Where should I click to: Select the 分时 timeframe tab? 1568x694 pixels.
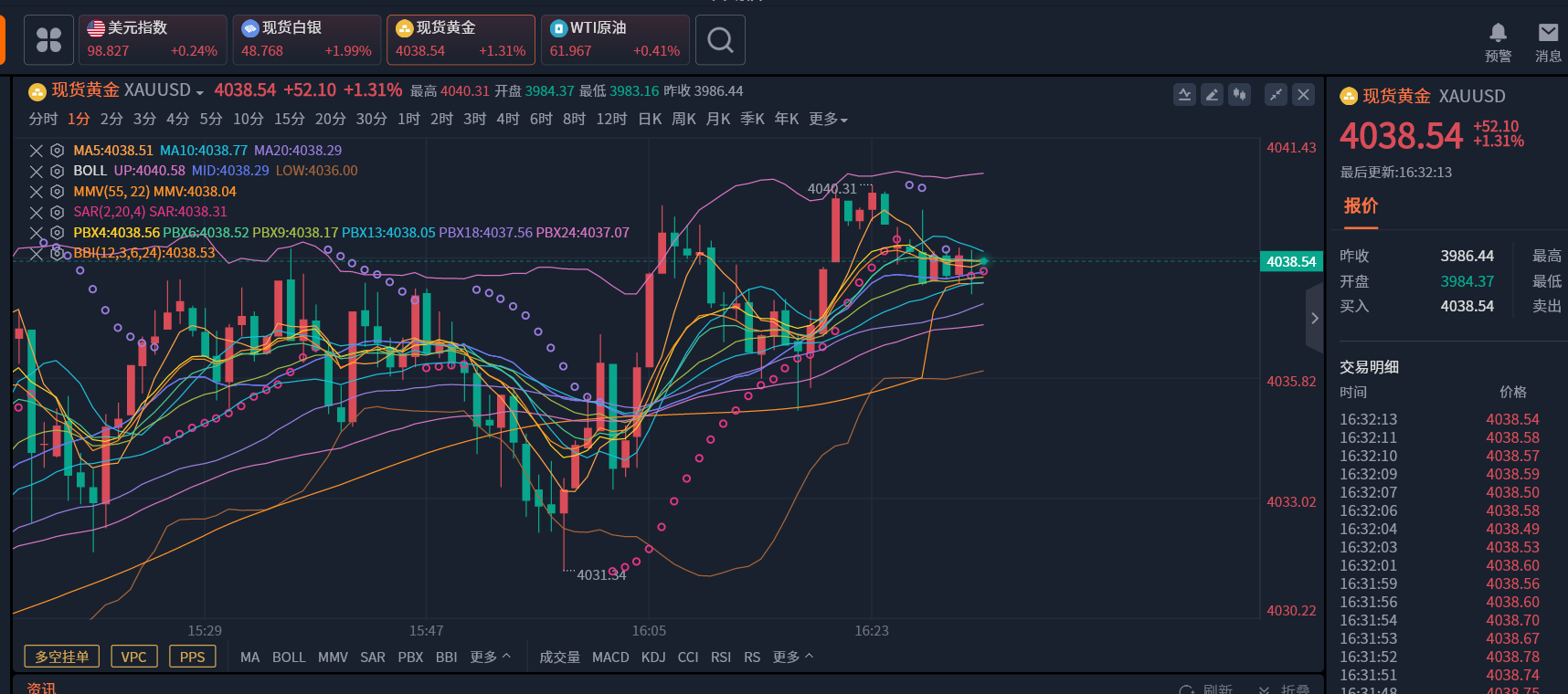[43, 120]
